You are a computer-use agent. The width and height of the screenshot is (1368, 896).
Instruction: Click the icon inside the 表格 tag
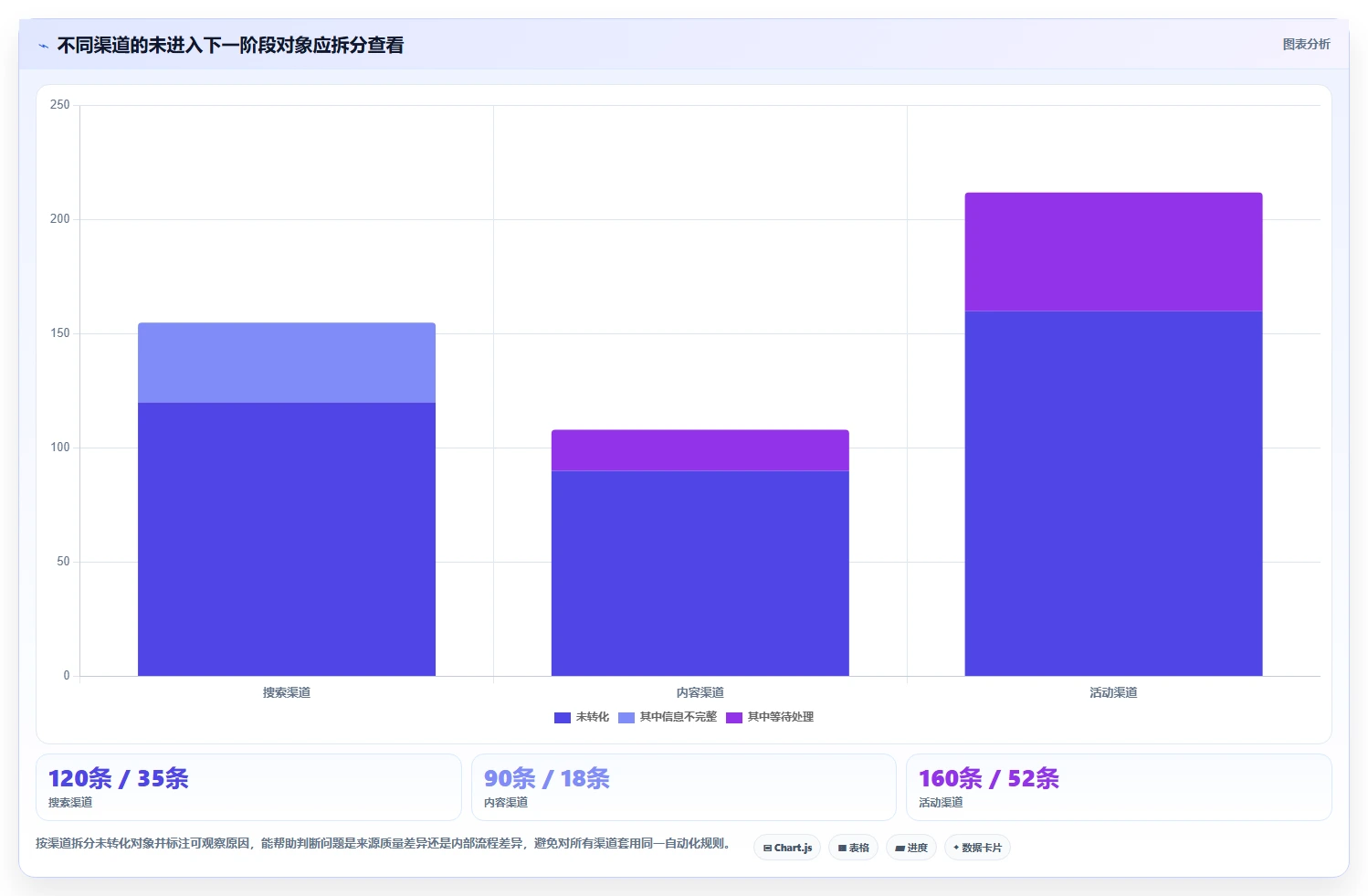click(842, 849)
